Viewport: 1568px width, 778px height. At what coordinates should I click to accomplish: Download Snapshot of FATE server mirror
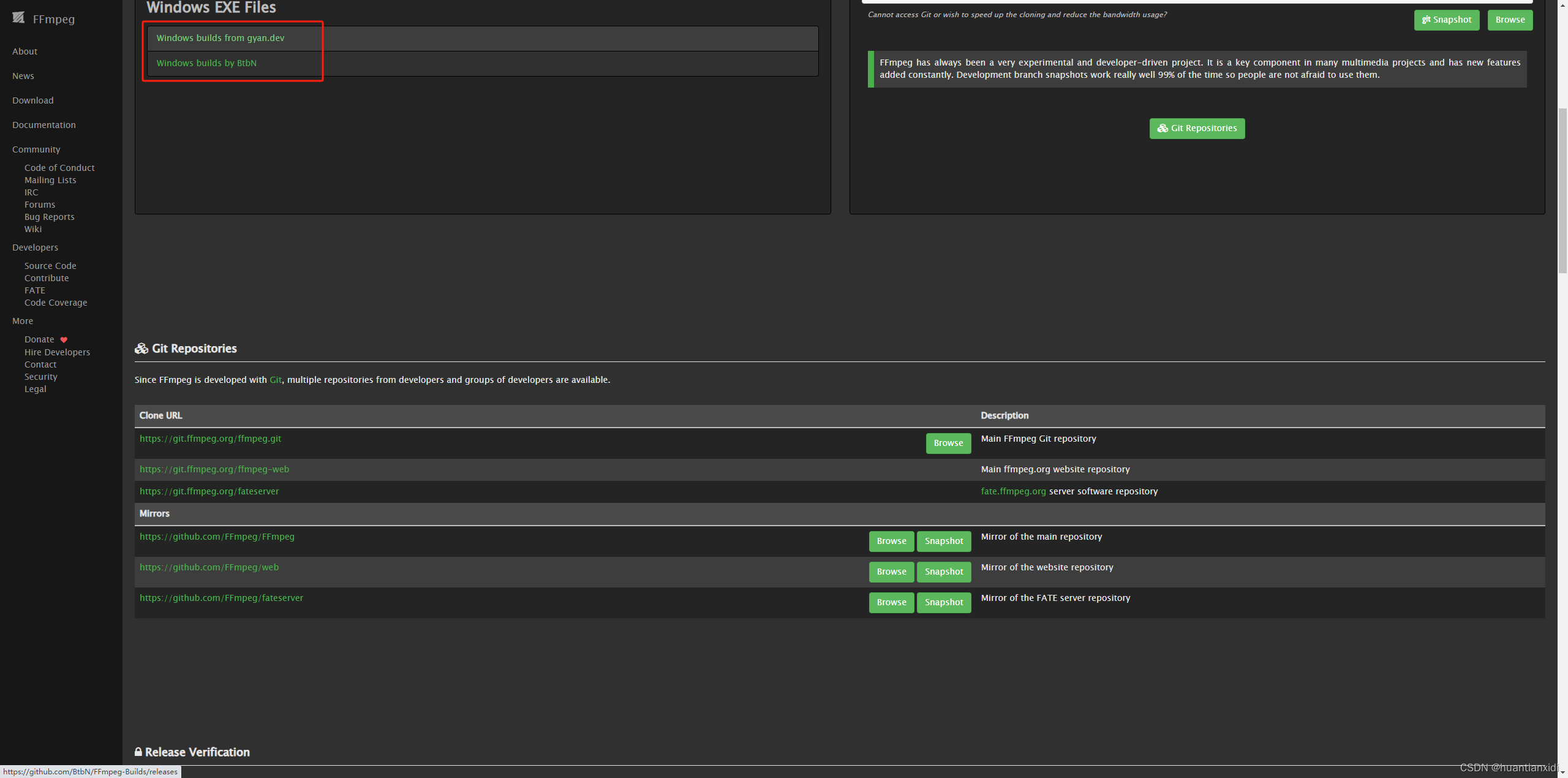click(x=944, y=602)
